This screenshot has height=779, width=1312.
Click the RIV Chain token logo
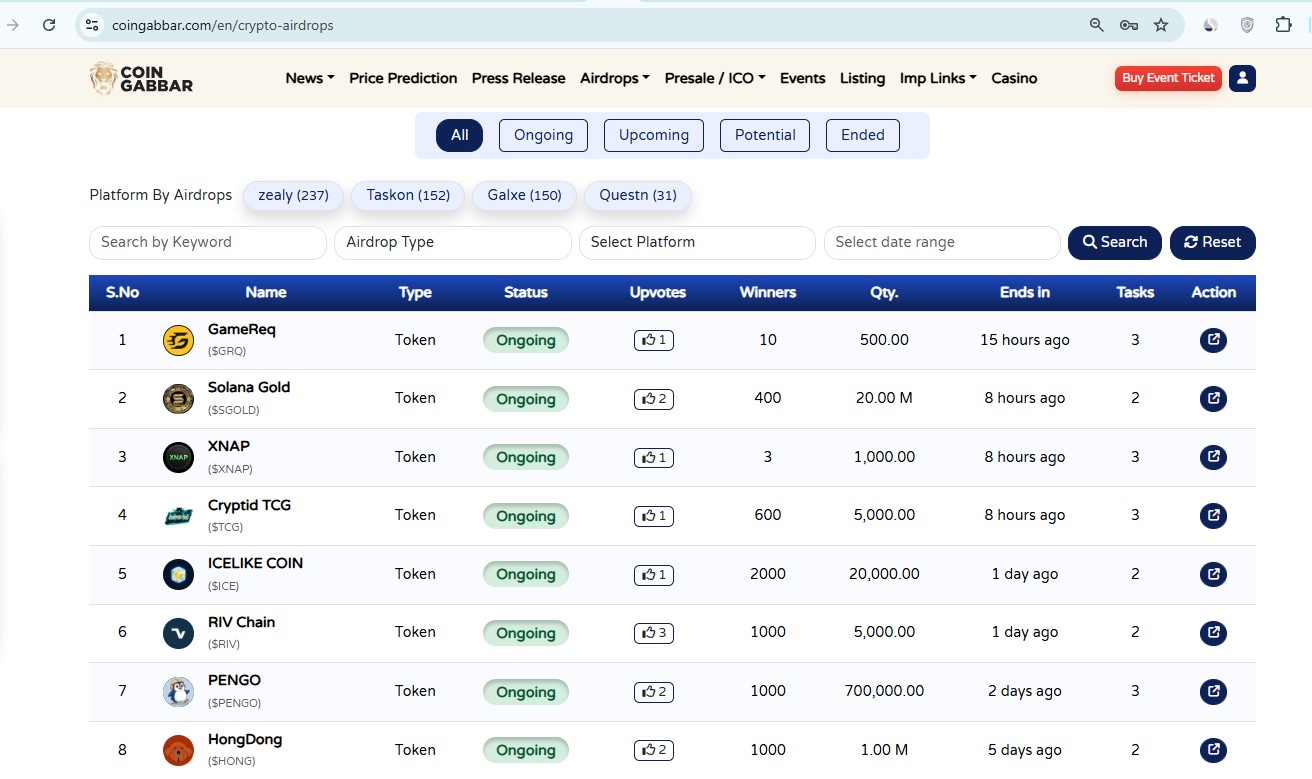[x=177, y=633]
